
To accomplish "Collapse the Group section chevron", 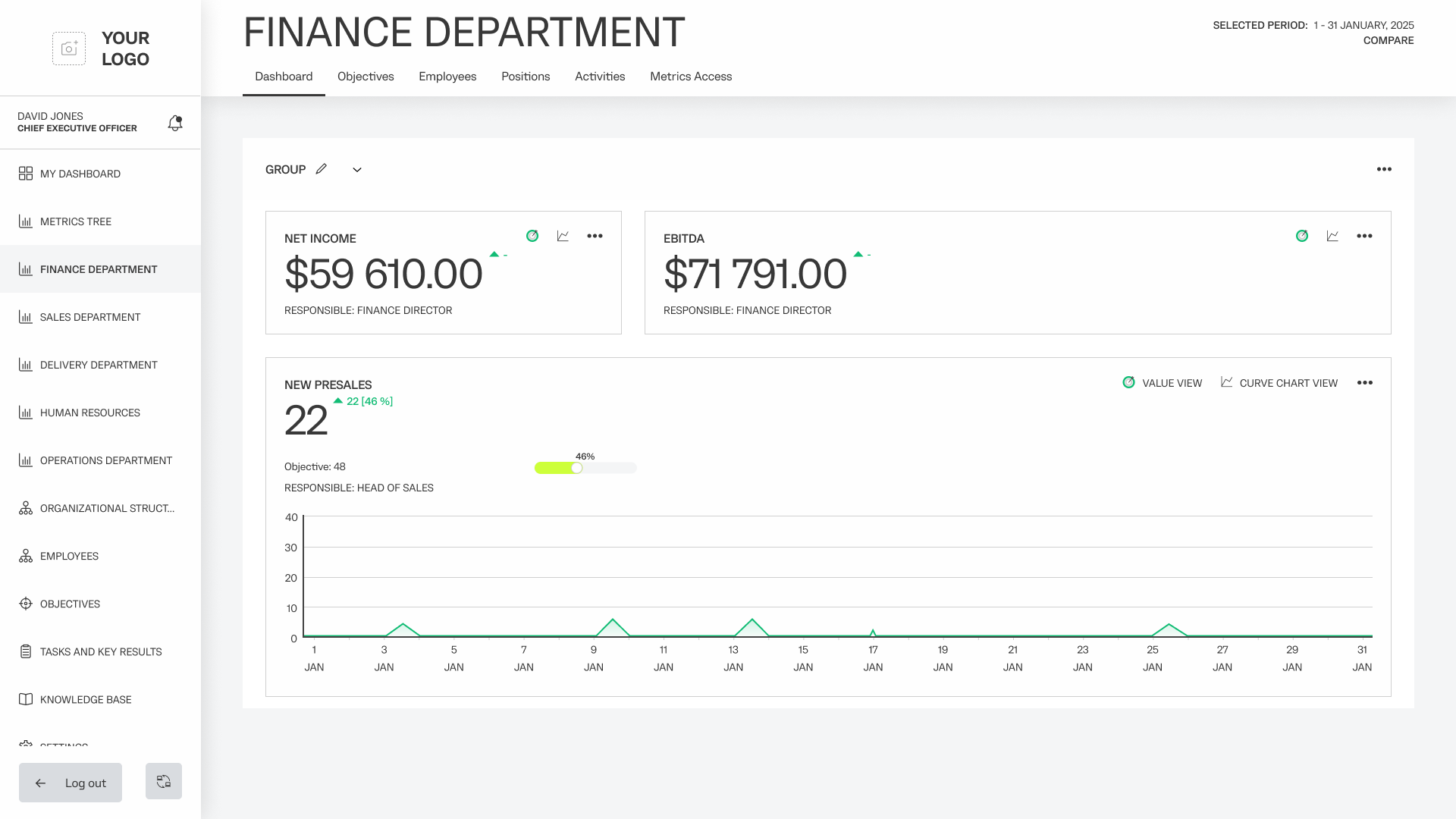I will coord(357,170).
